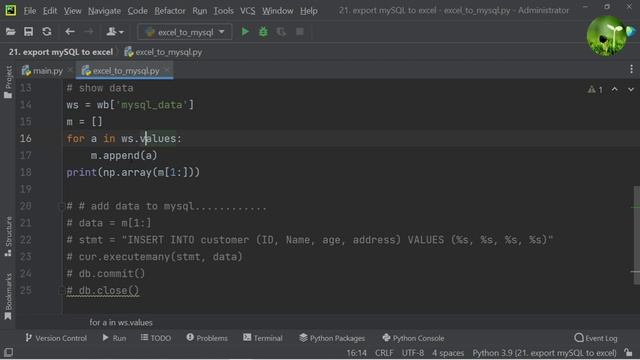Open the Run tool window
This screenshot has height=360, width=640.
[x=114, y=338]
